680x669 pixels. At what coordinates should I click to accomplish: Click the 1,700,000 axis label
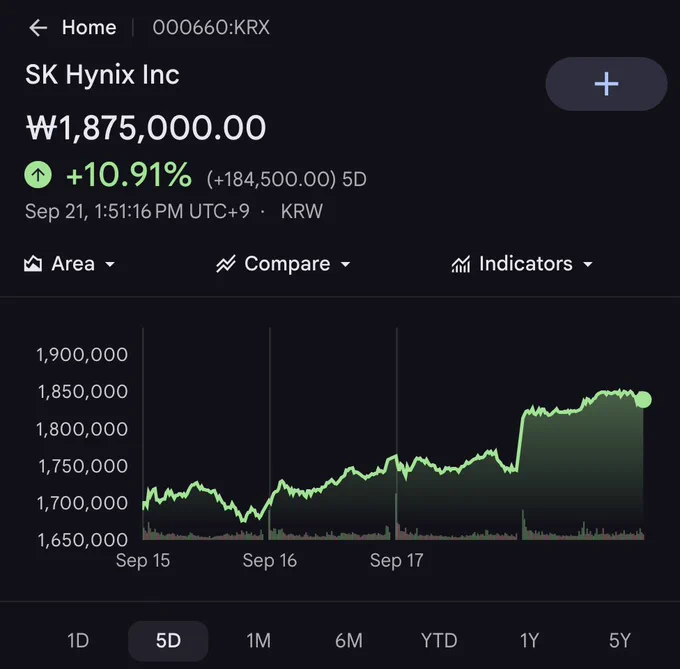(x=82, y=503)
